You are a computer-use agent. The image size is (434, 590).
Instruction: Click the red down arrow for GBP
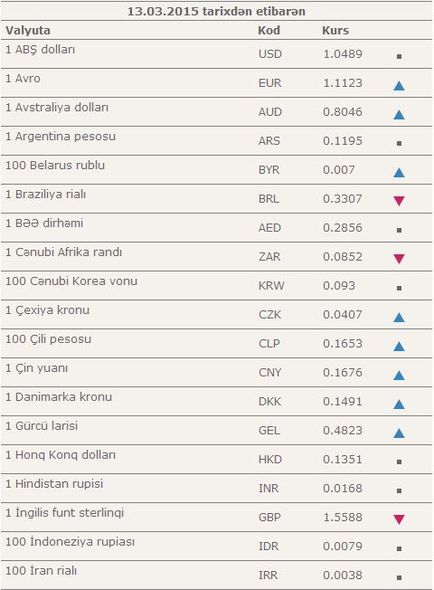[399, 520]
